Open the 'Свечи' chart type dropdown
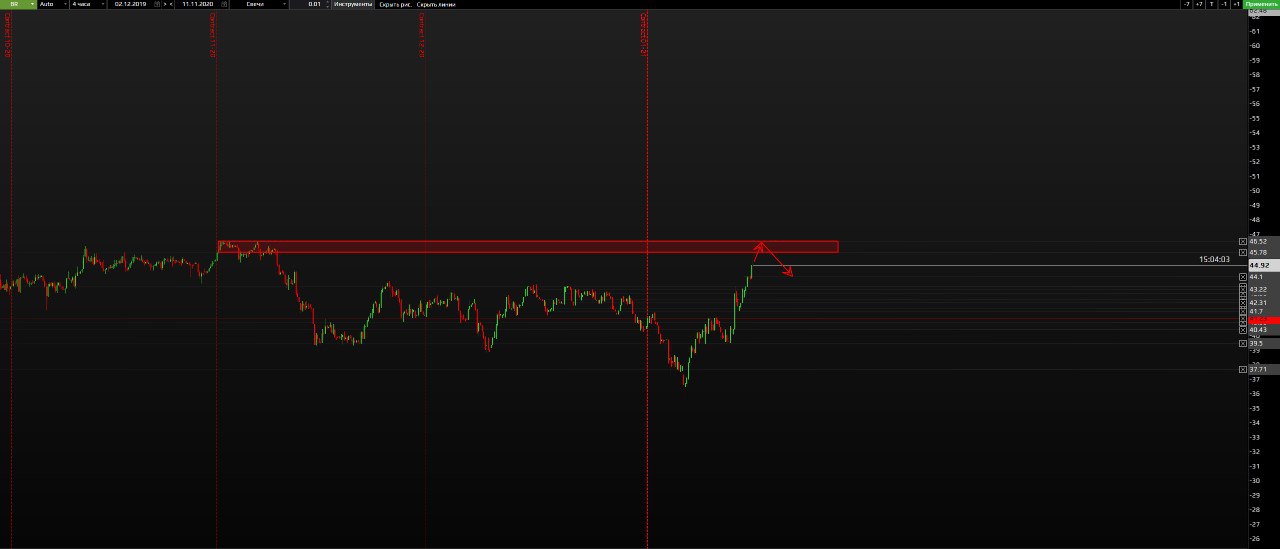The height and width of the screenshot is (549, 1280). [x=261, y=4]
